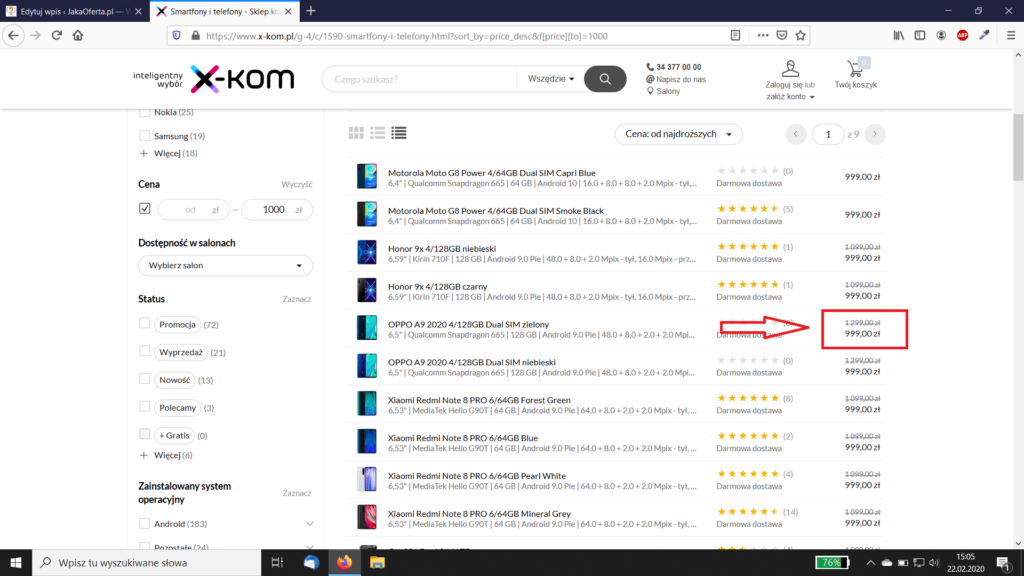Viewport: 1024px width, 576px height.
Task: Open the shopping cart icon
Action: [x=855, y=68]
